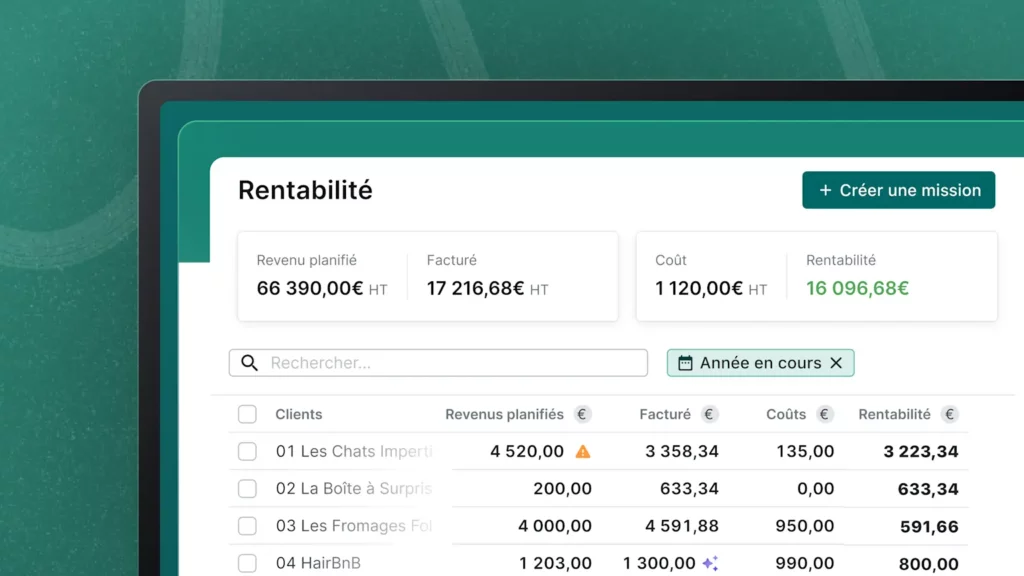Screen dimensions: 1024x576
Task: Sort the table by the Clients column
Action: click(x=298, y=414)
